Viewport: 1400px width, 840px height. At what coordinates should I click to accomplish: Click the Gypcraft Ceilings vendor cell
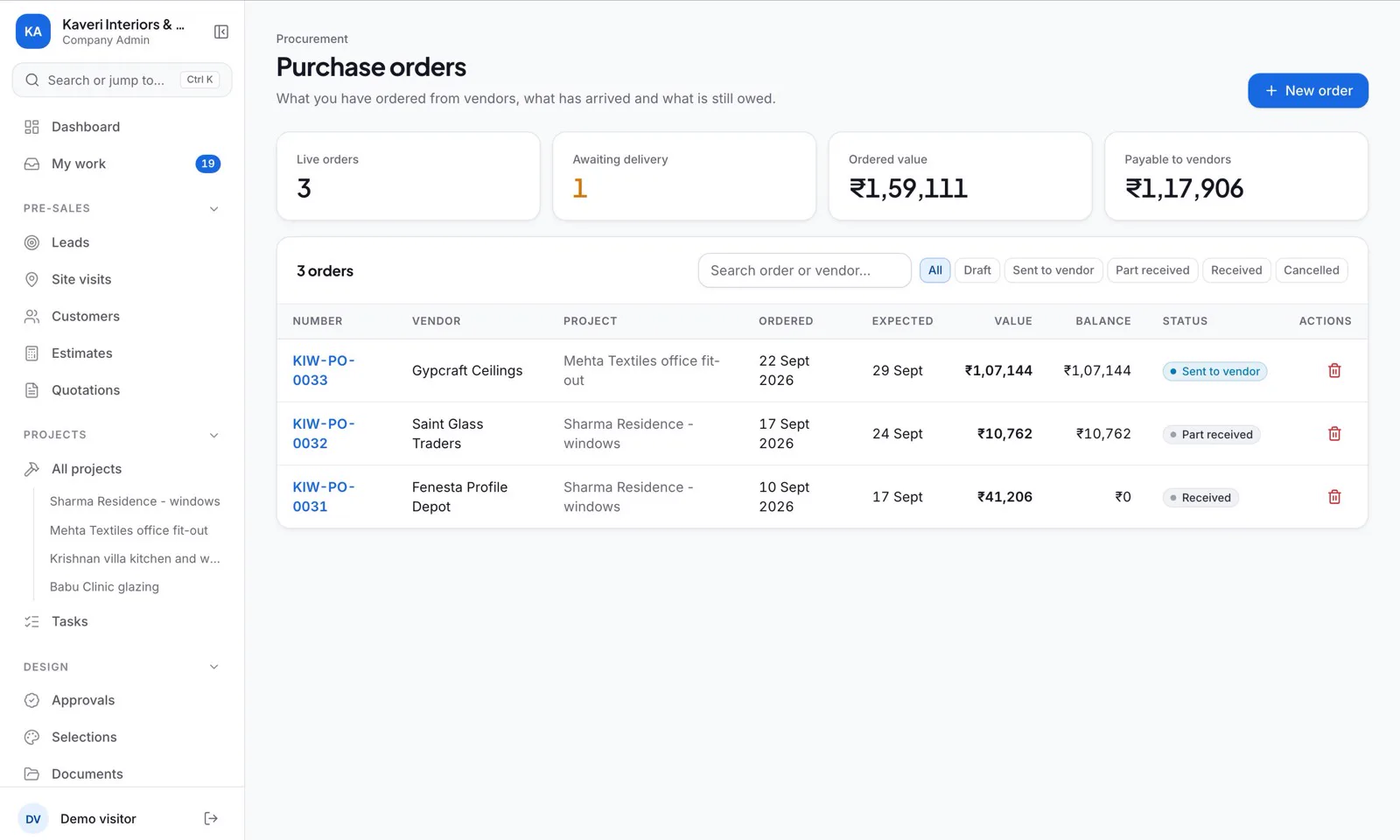[x=467, y=370]
